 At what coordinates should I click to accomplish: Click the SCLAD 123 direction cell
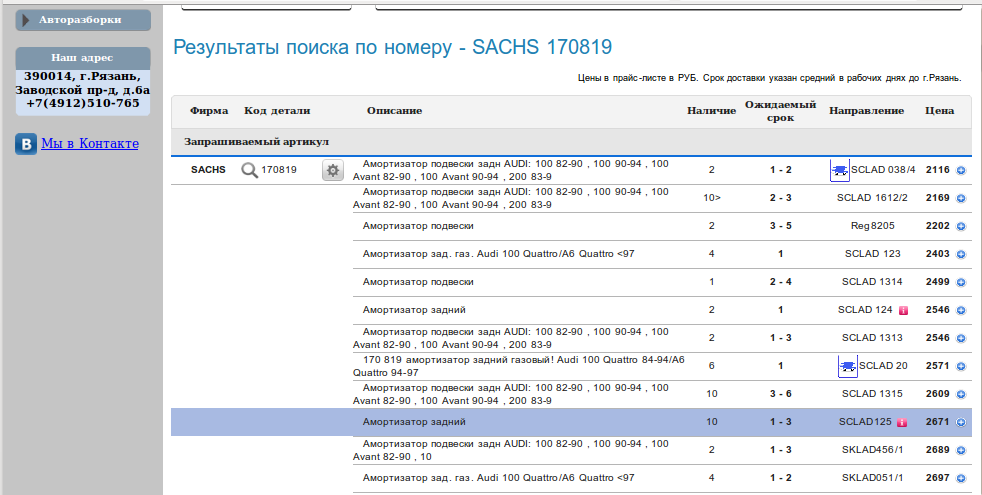(872, 254)
